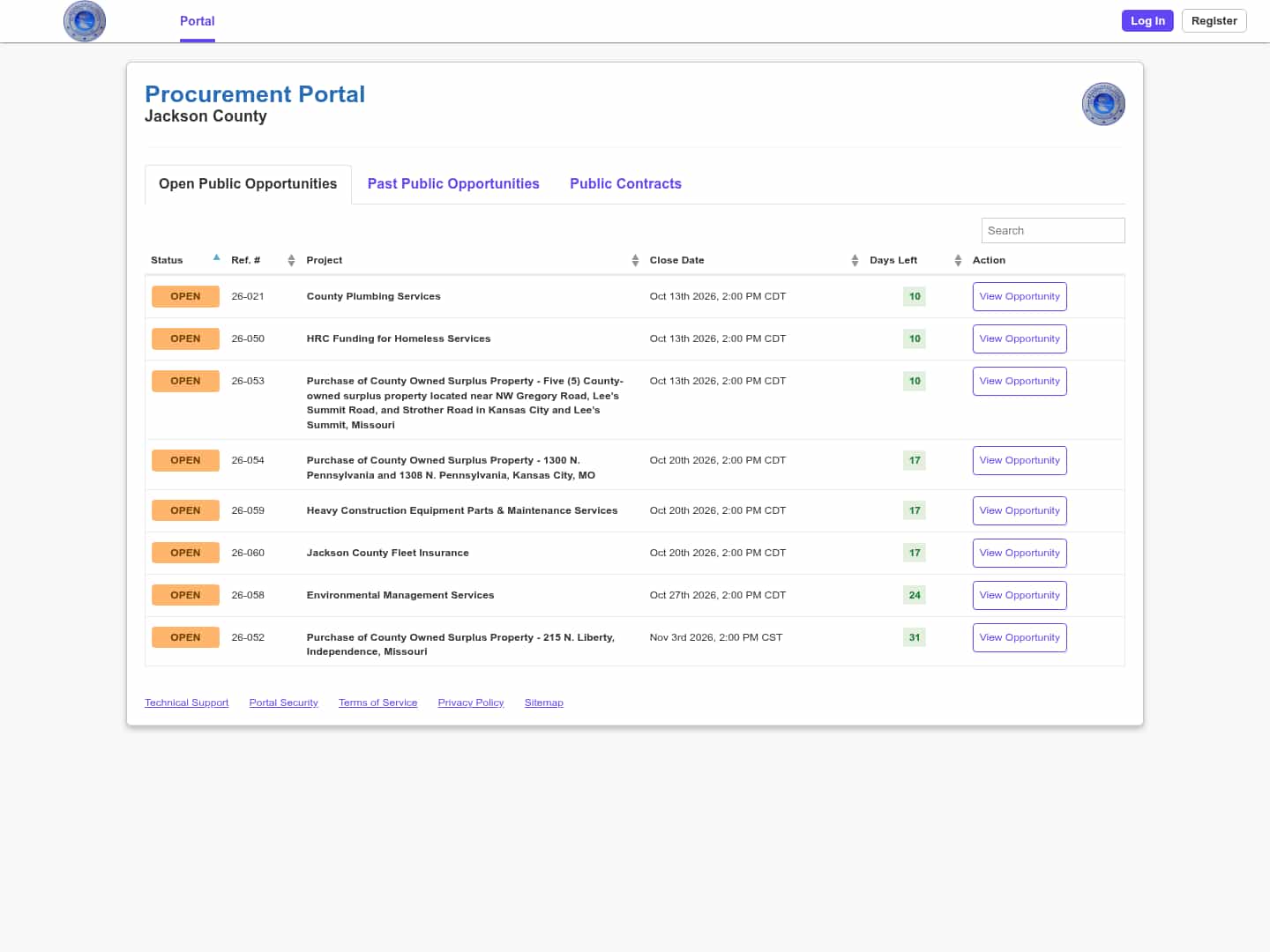Click the Jackson County seal beside portal heading
The height and width of the screenshot is (952, 1270).
pos(1103,104)
